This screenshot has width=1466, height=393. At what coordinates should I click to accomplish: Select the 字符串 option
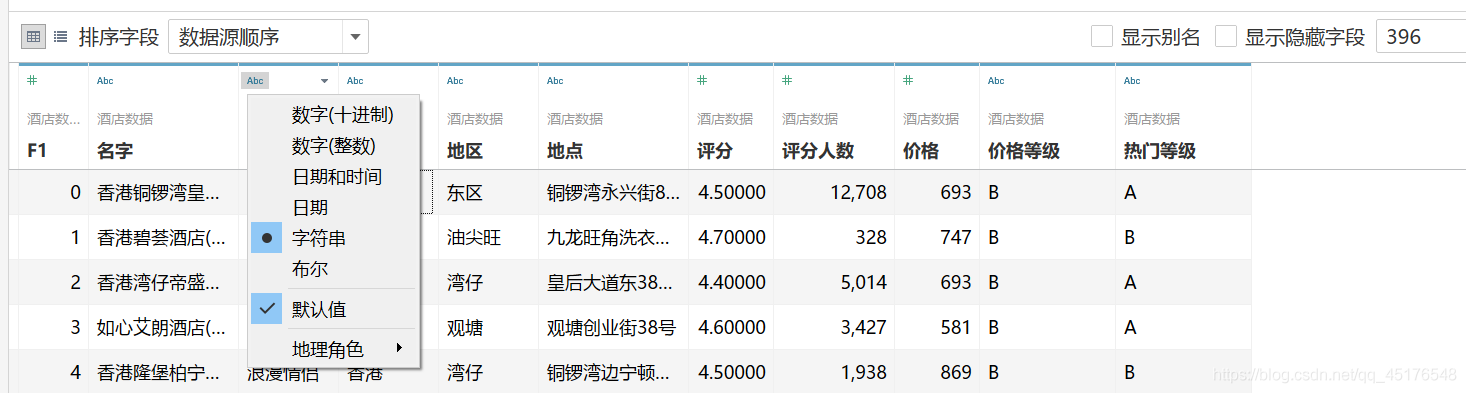[333, 238]
